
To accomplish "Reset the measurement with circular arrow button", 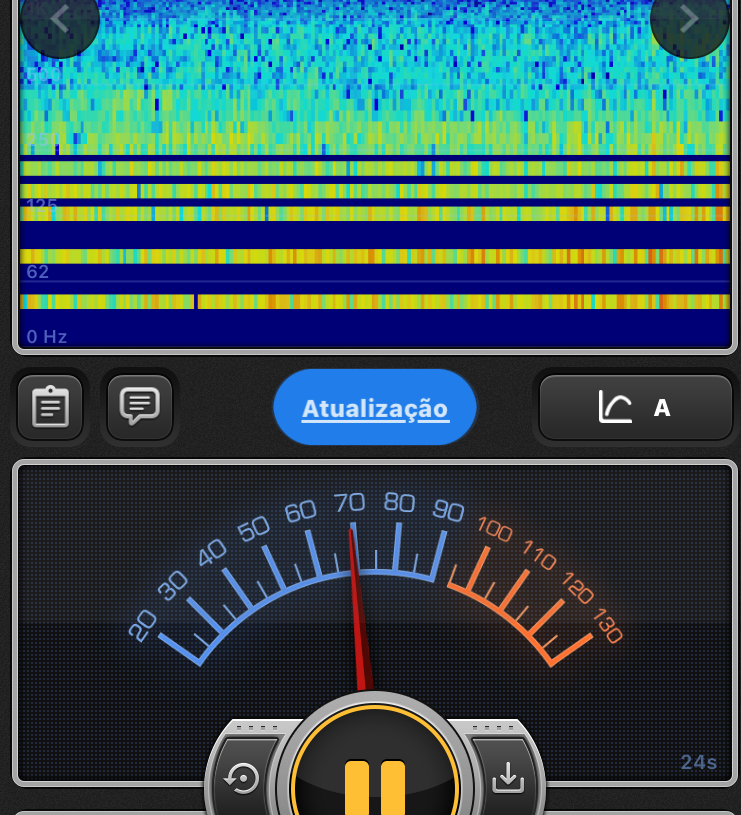I will 242,777.
